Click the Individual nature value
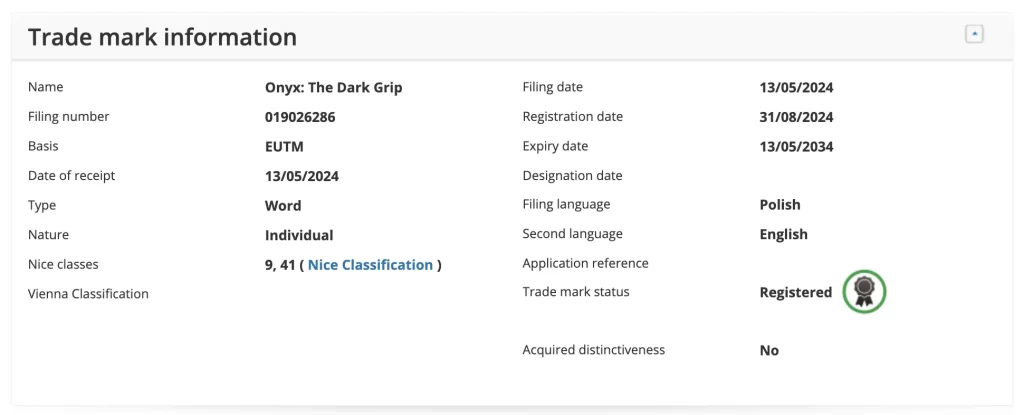Viewport: 1024px width, 415px height. click(299, 235)
